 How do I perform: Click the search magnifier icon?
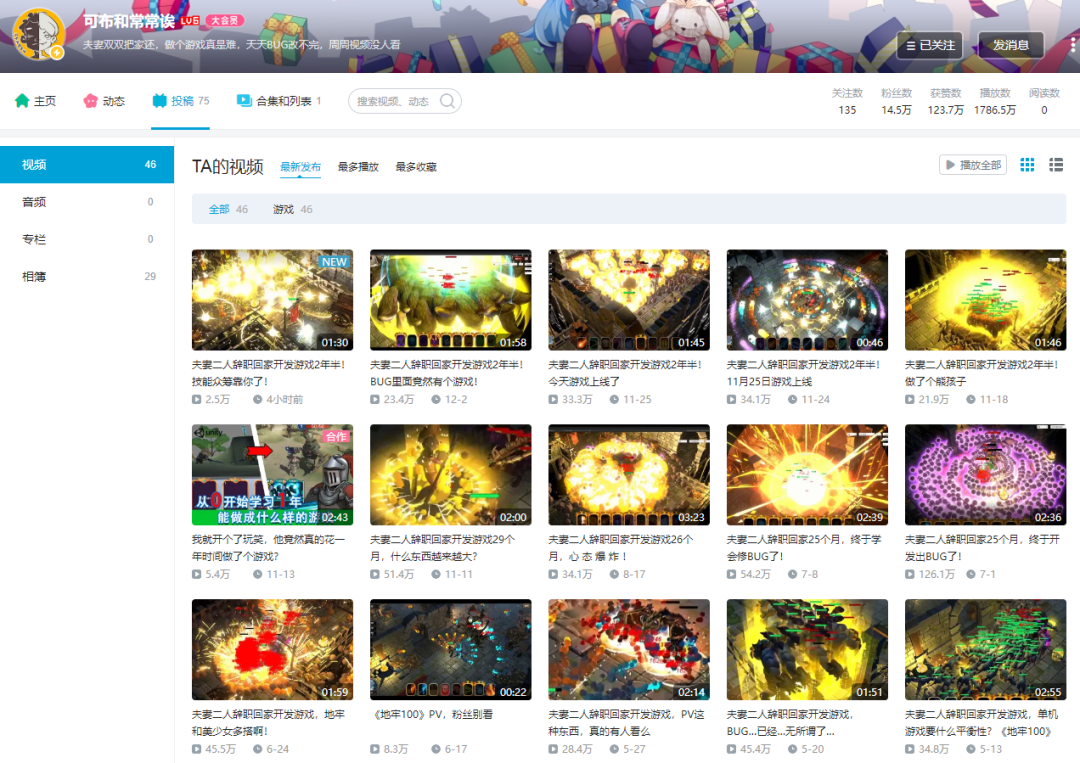click(x=447, y=101)
